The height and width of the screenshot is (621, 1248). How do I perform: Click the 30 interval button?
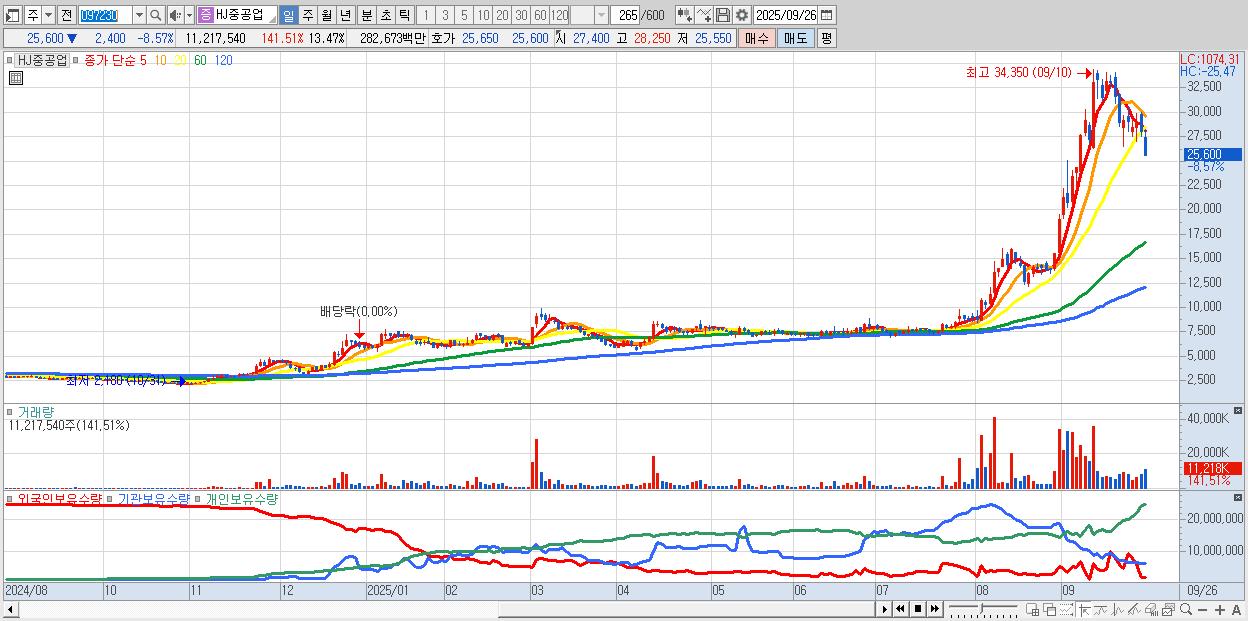coord(521,15)
